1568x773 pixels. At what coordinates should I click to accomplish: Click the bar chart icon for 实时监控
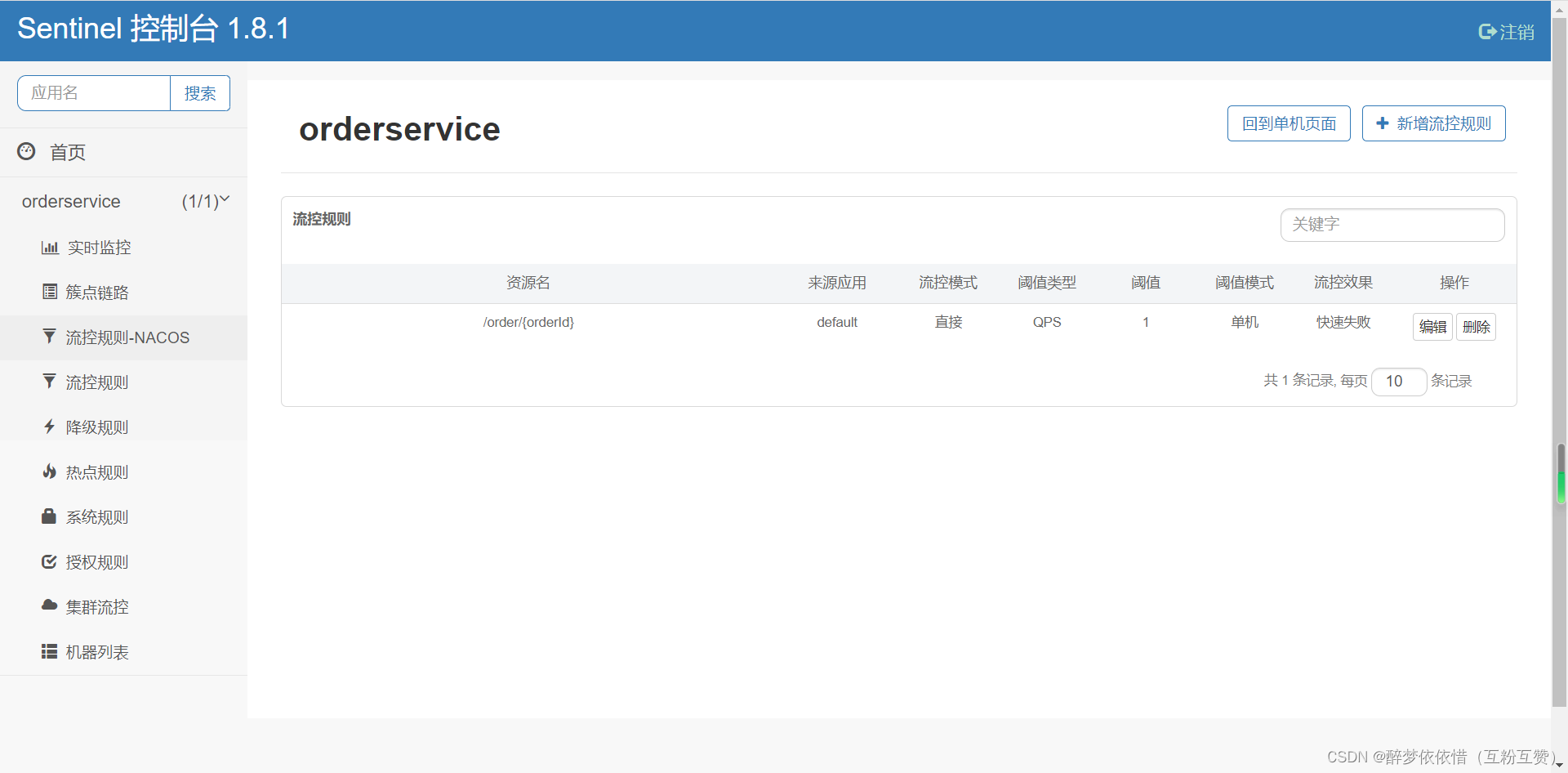click(x=50, y=248)
